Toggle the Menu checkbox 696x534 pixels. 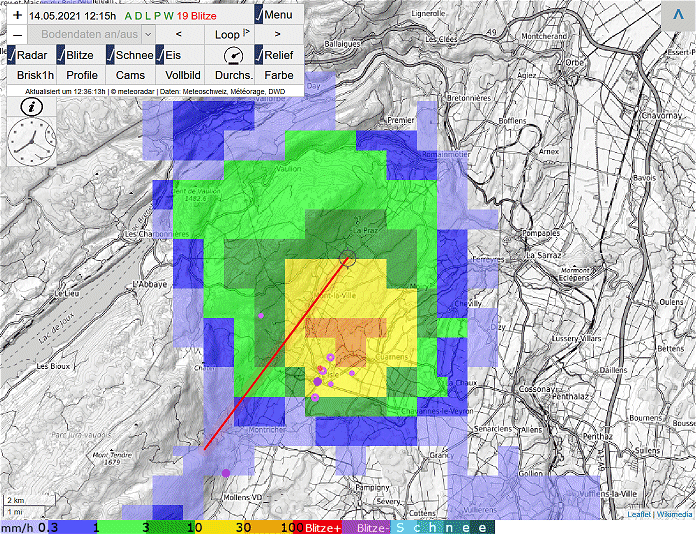tap(259, 15)
